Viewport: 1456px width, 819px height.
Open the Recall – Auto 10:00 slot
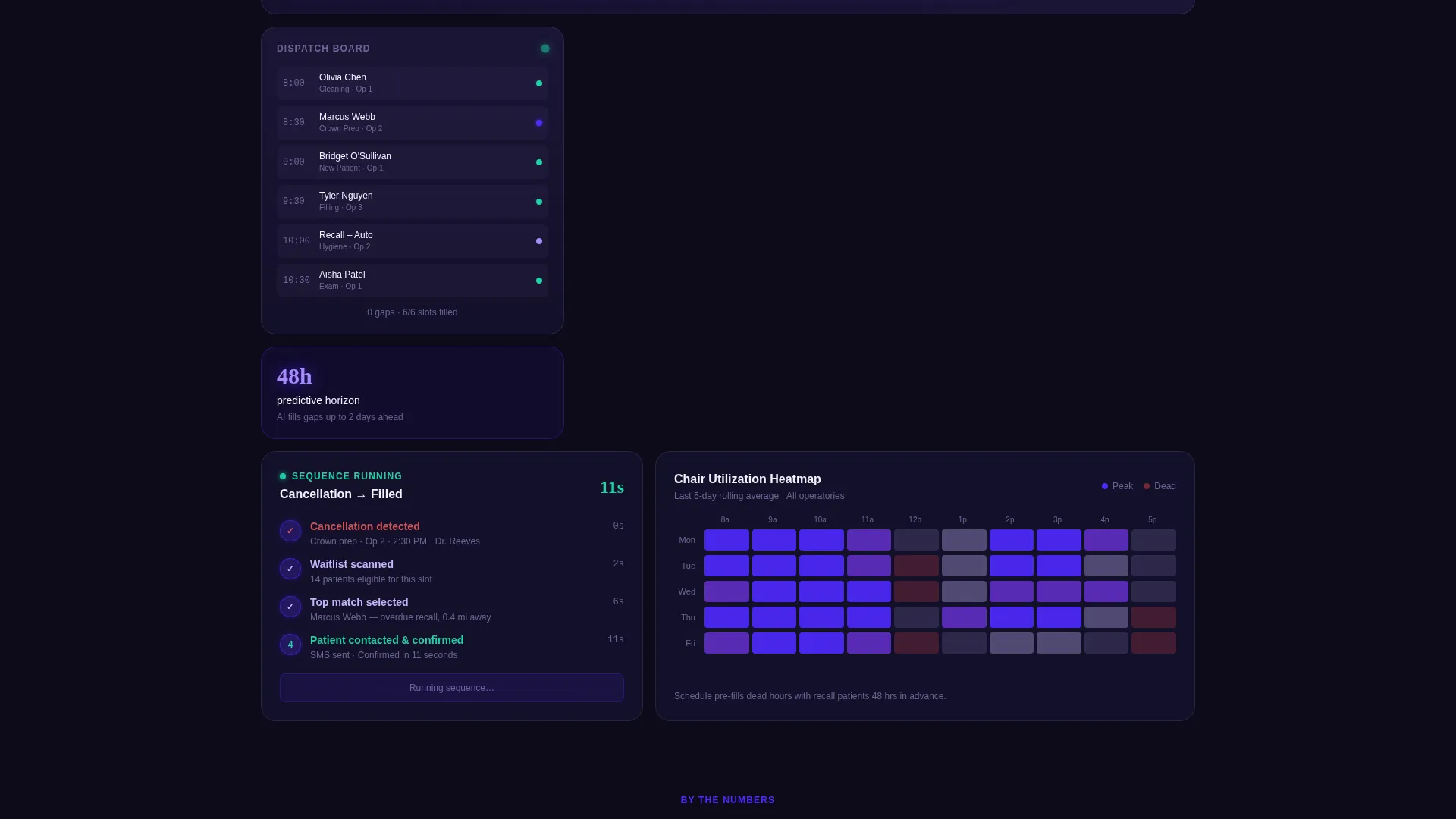click(413, 241)
